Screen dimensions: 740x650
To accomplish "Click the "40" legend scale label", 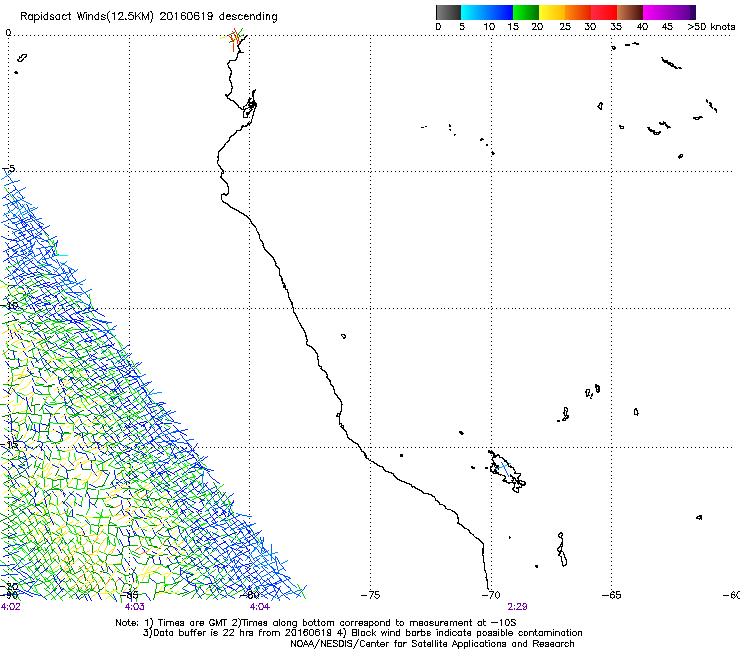I will coord(642,27).
